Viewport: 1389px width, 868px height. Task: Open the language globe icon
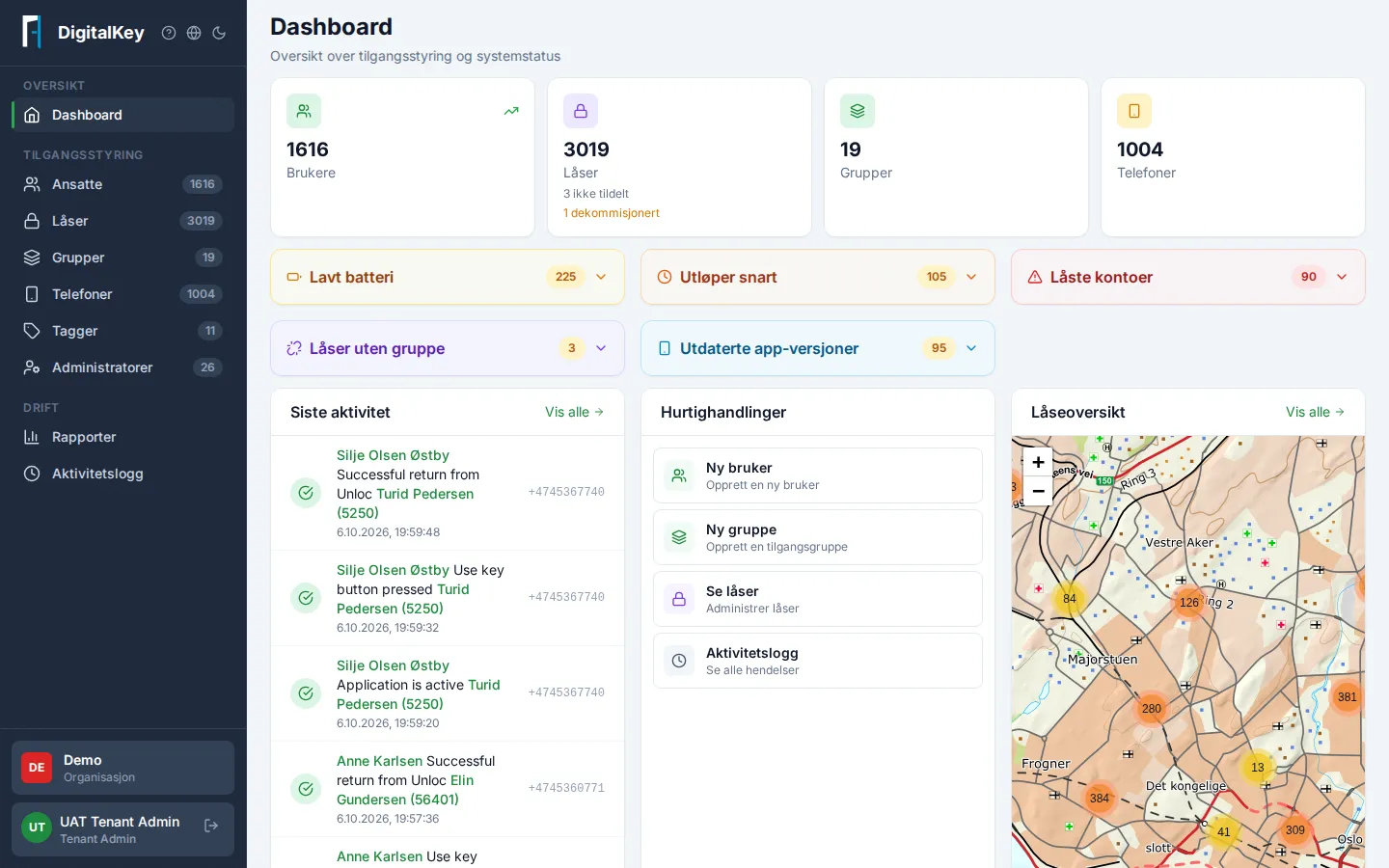click(194, 33)
